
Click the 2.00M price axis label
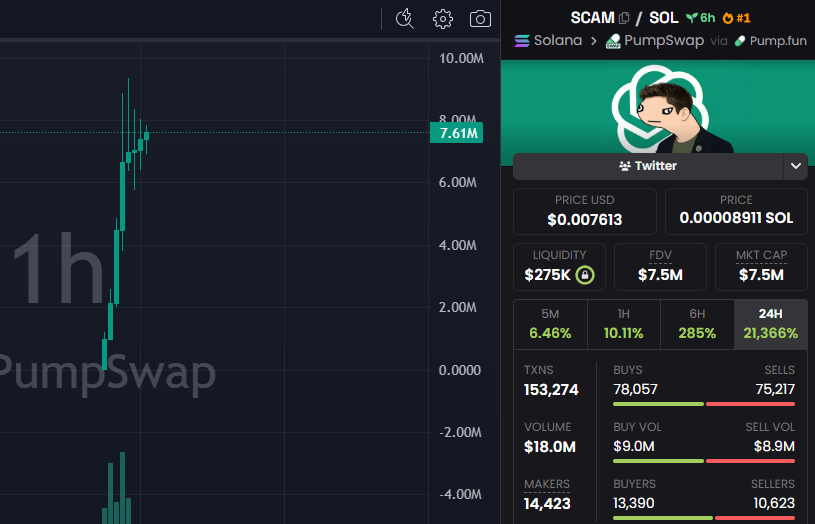(x=457, y=307)
